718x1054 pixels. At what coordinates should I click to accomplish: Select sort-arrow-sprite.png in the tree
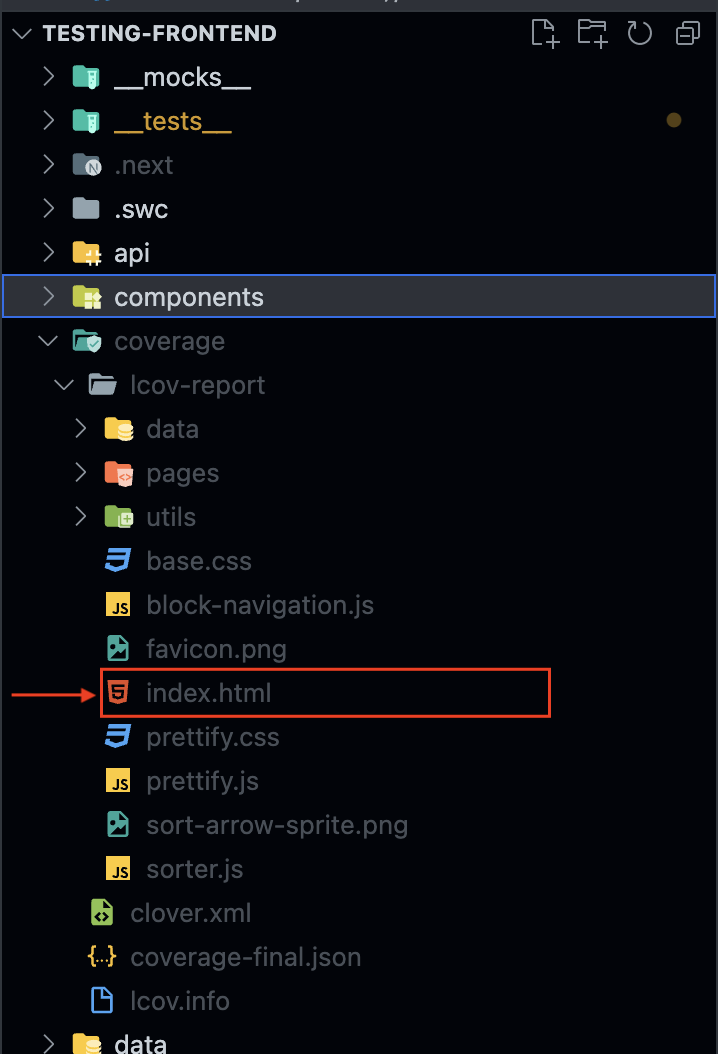tap(276, 824)
